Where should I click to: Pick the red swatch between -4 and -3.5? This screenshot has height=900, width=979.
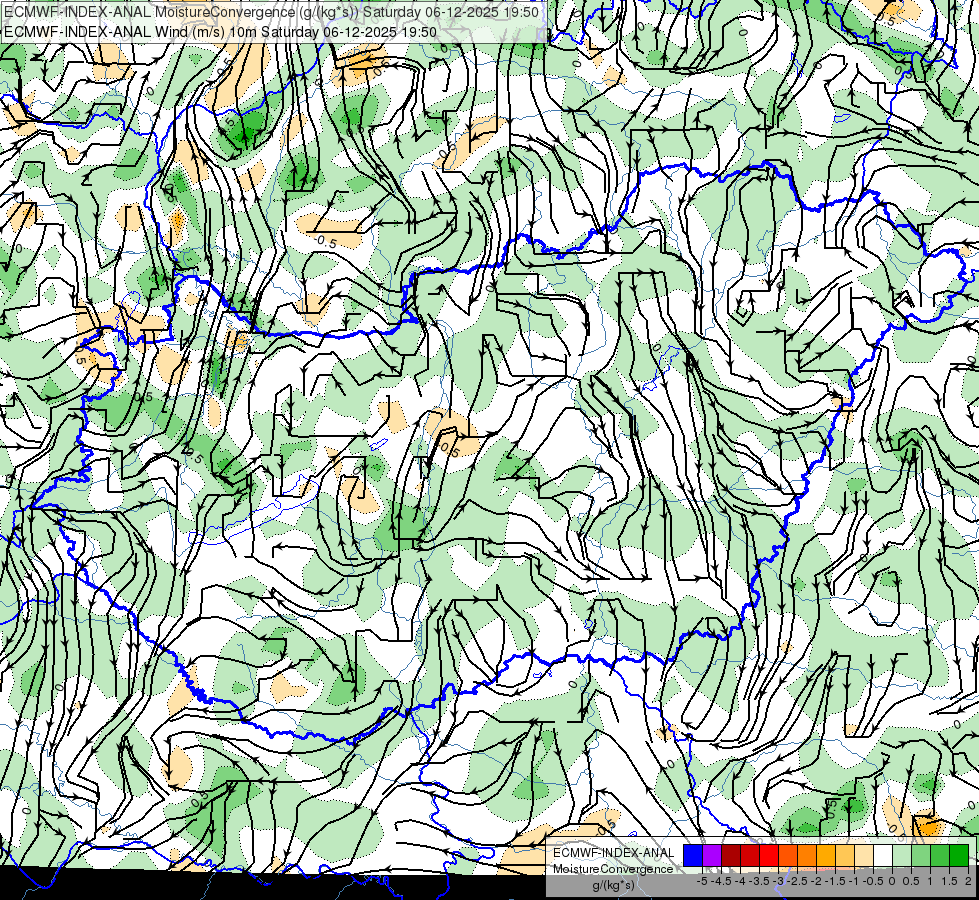(x=750, y=855)
